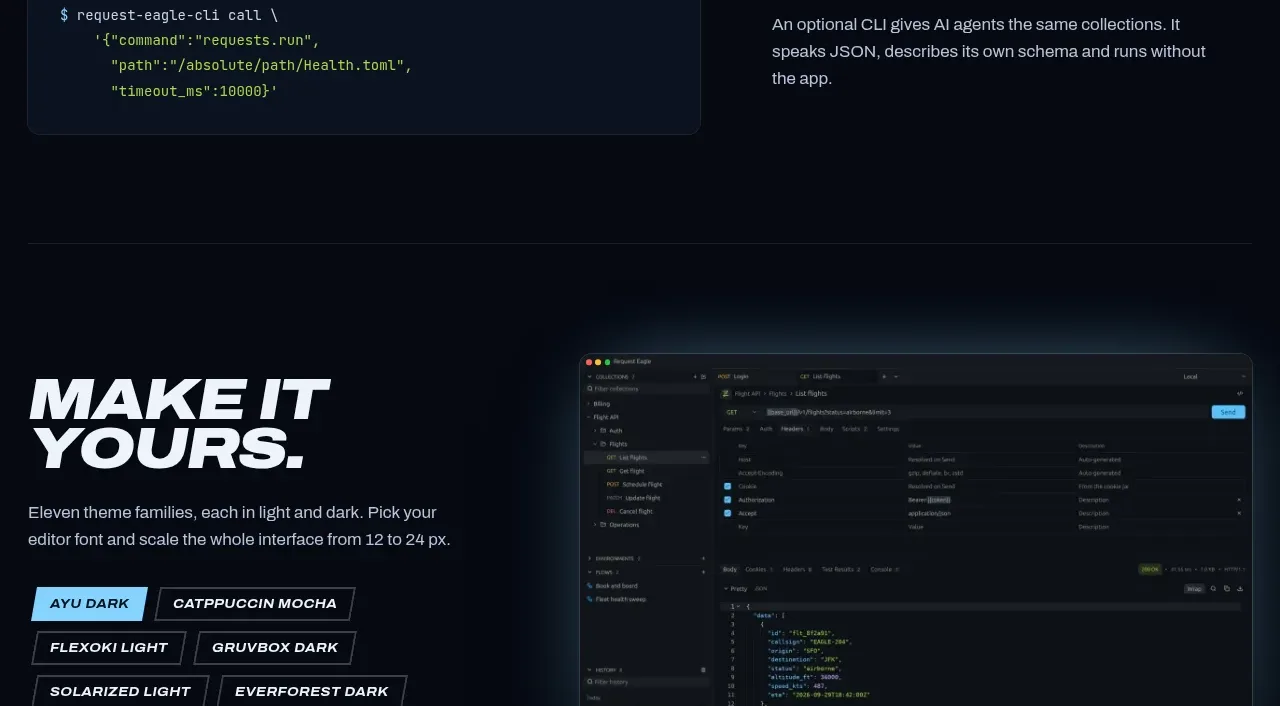
Task: Switch to the Gruvbox Dark theme
Action: 275,648
